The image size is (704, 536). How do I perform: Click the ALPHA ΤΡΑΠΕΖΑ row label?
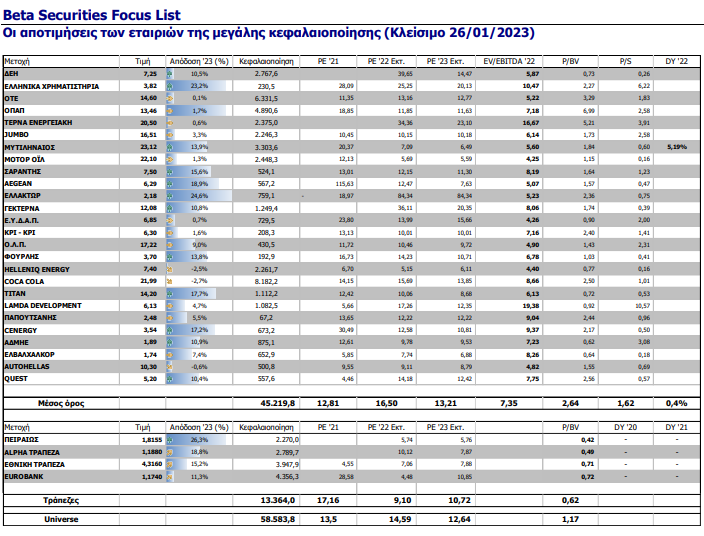36,451
